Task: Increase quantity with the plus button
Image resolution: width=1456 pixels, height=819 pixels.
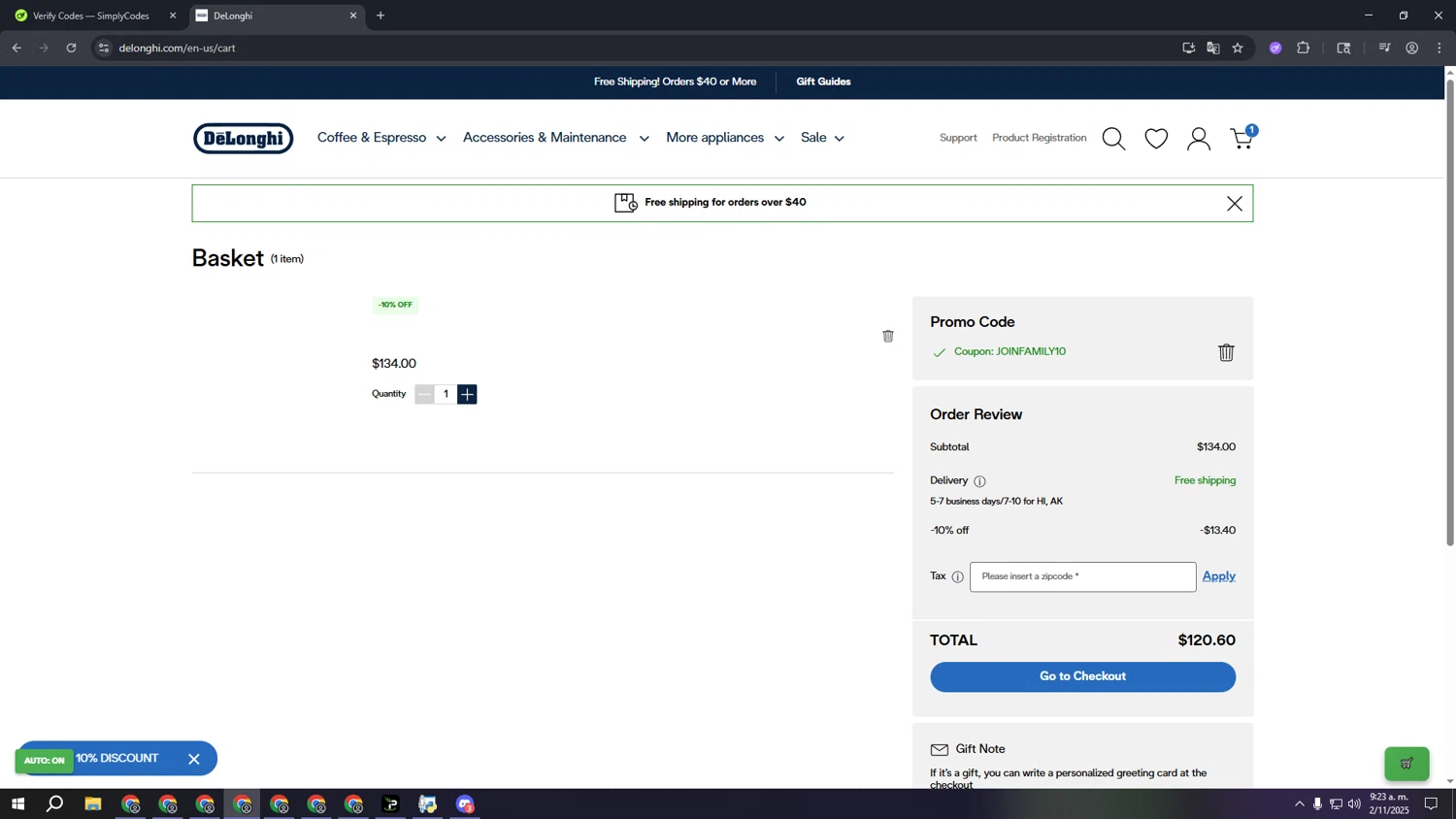Action: pos(467,394)
